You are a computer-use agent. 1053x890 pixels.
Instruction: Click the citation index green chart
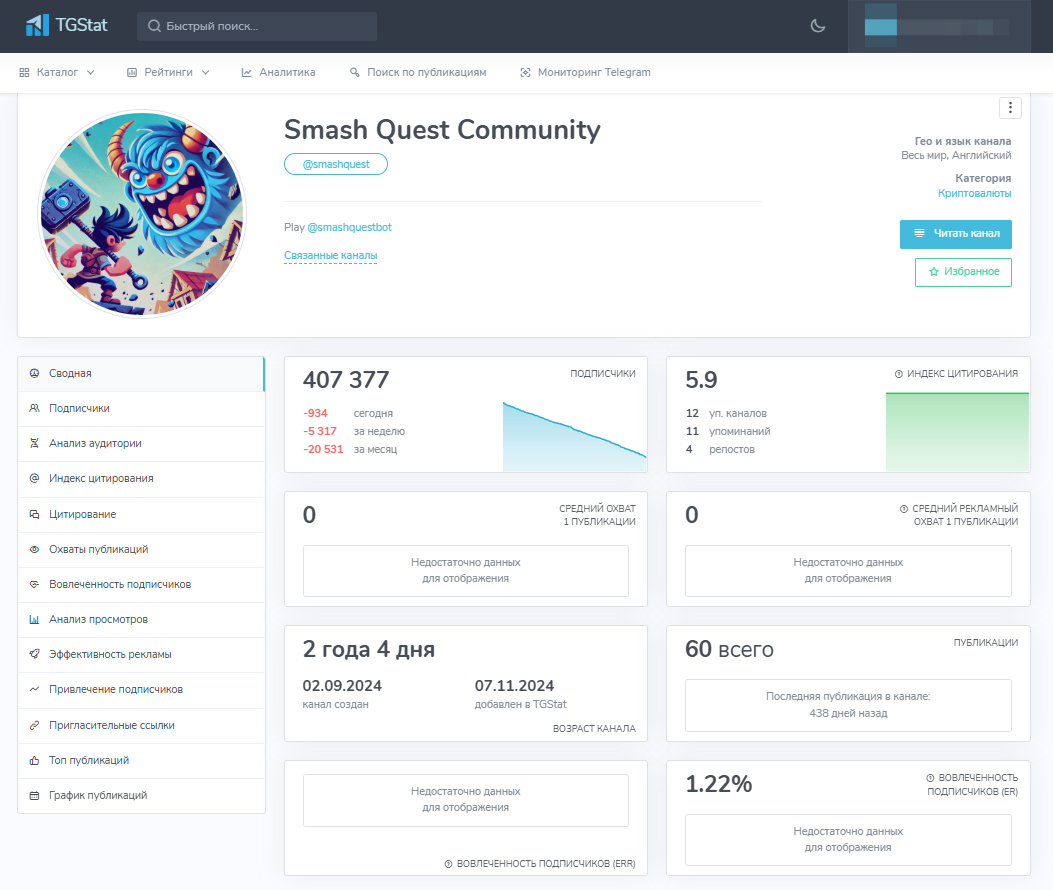pyautogui.click(x=957, y=432)
